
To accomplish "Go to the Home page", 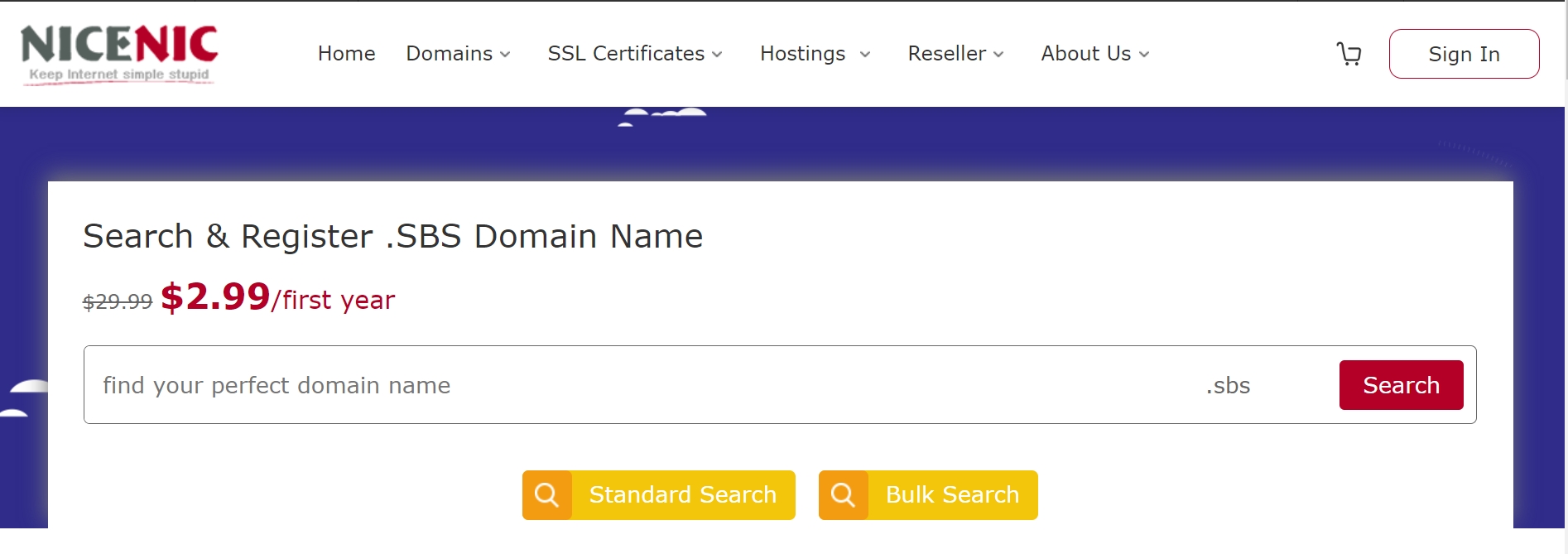I will tap(346, 54).
